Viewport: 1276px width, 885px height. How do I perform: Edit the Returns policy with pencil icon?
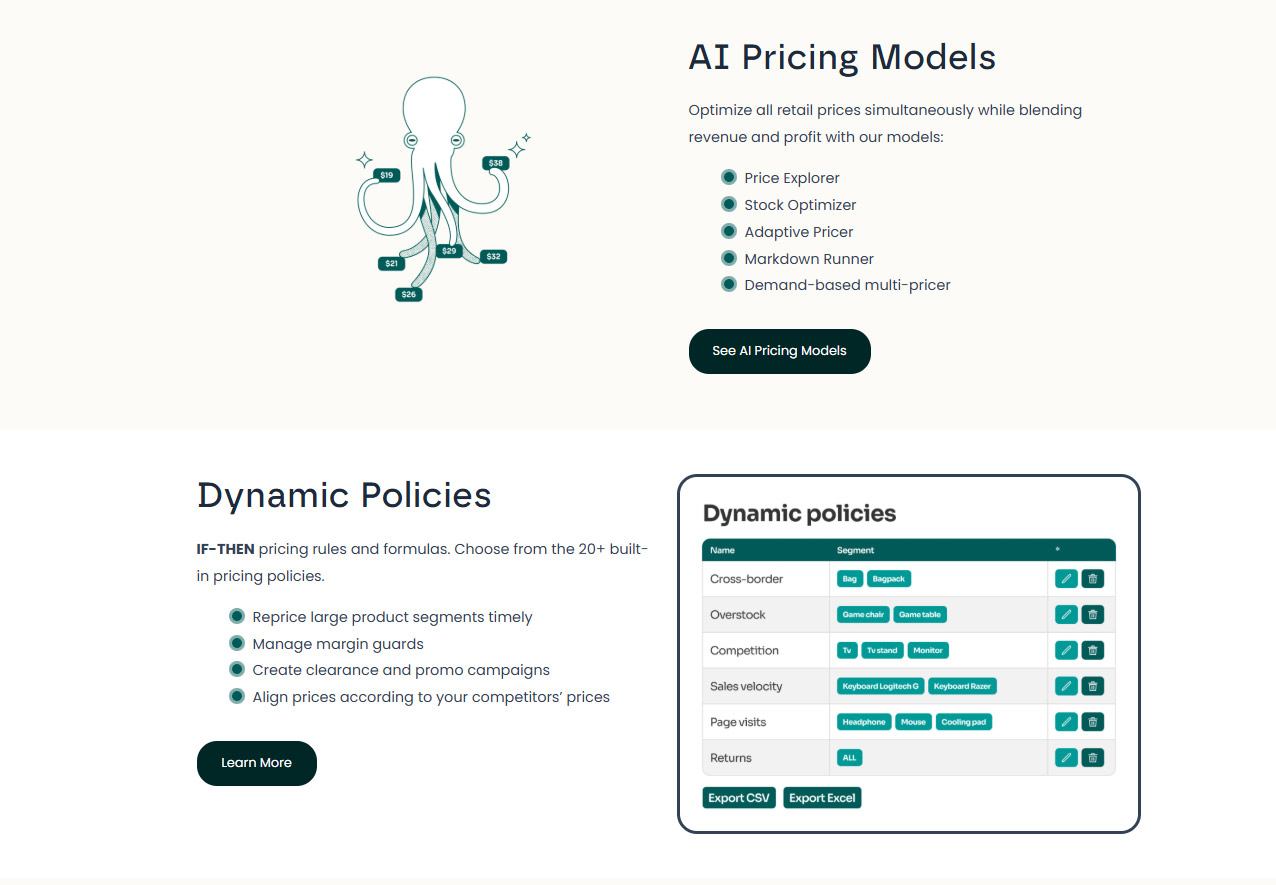(x=1066, y=758)
